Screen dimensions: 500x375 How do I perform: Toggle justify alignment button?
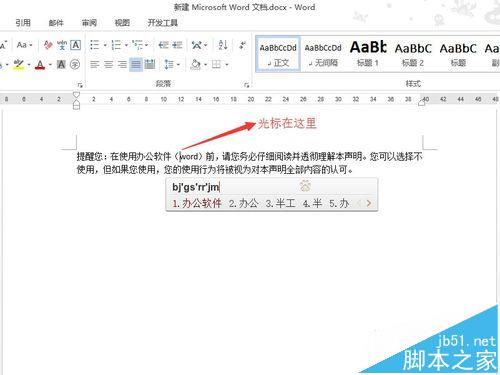(x=136, y=64)
